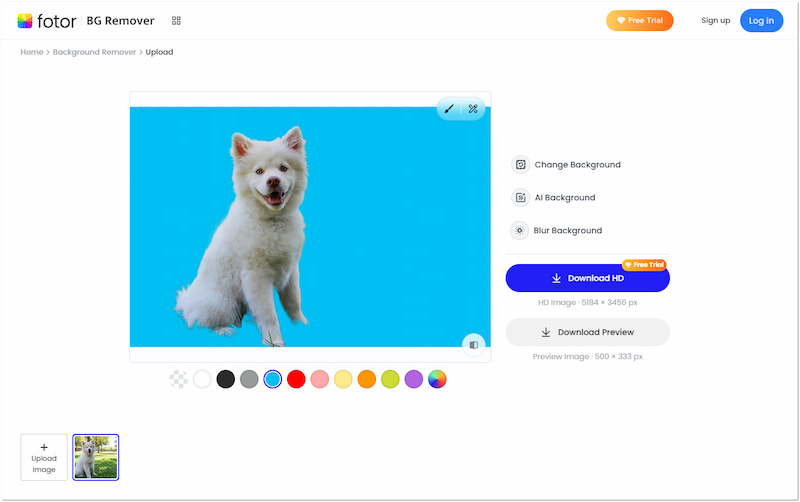
Task: Click the Download HD button
Action: tap(587, 278)
